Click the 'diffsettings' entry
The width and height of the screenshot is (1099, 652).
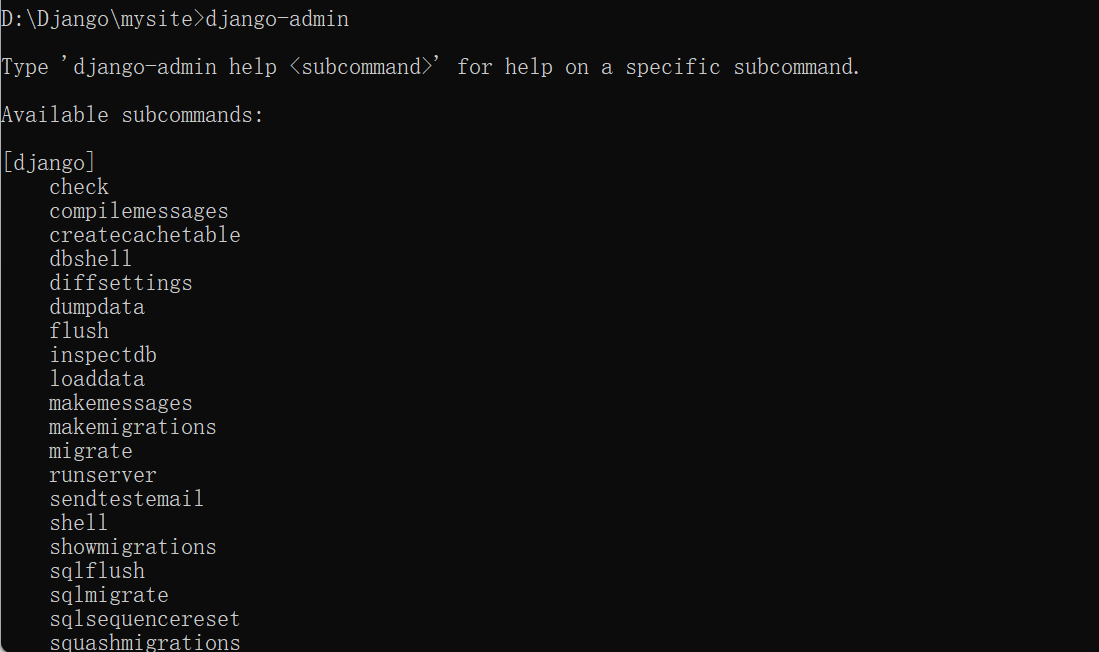pyautogui.click(x=121, y=283)
